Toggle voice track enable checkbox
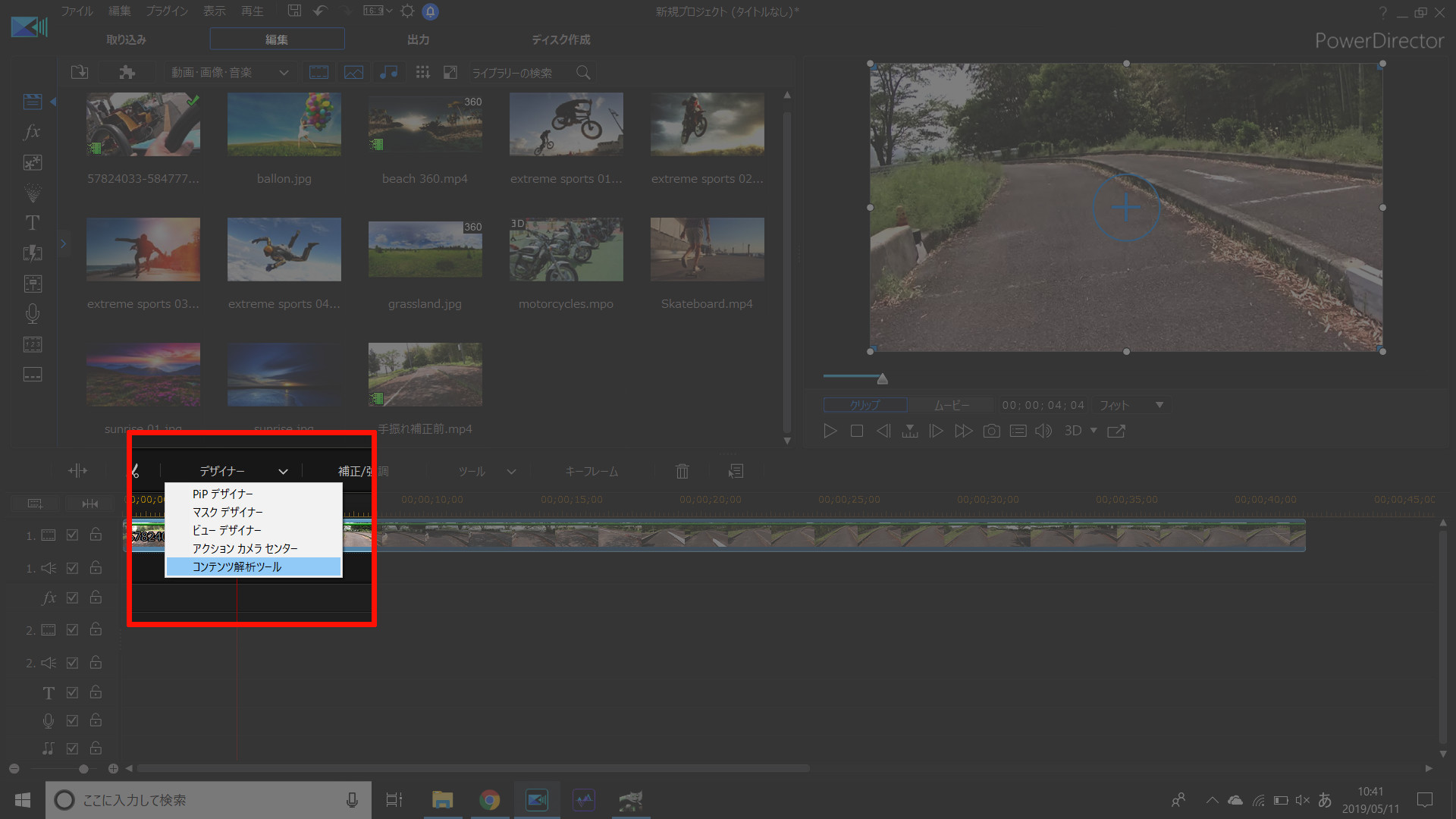The width and height of the screenshot is (1456, 819). click(x=72, y=720)
